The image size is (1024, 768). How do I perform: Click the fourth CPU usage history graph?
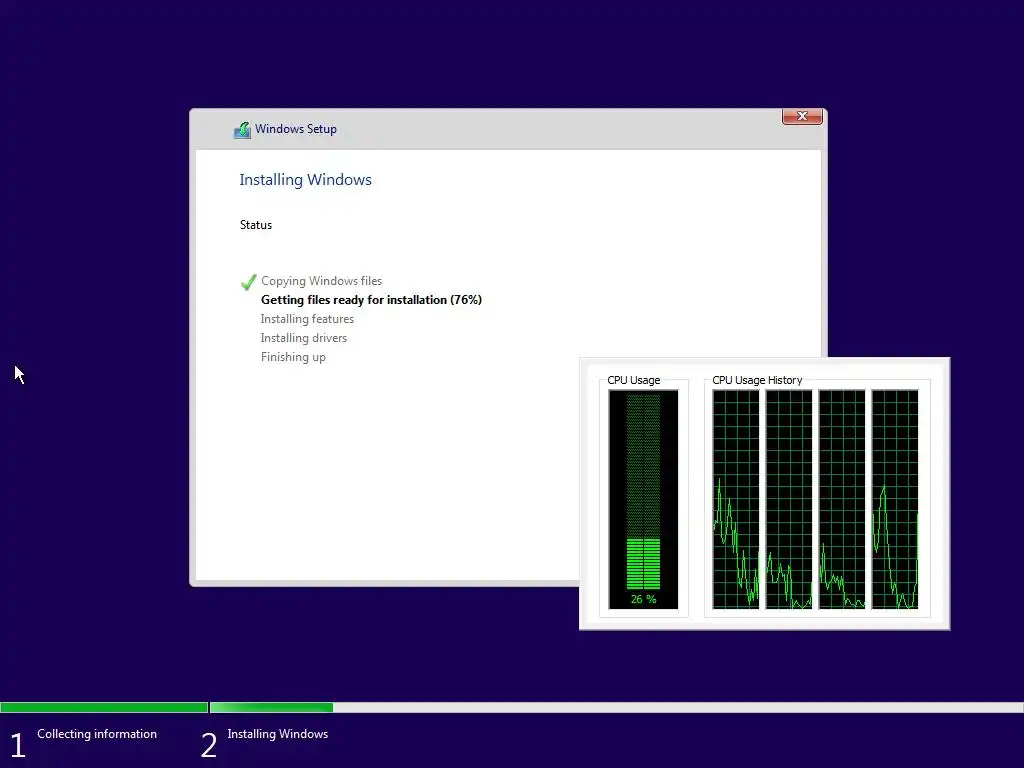click(895, 499)
